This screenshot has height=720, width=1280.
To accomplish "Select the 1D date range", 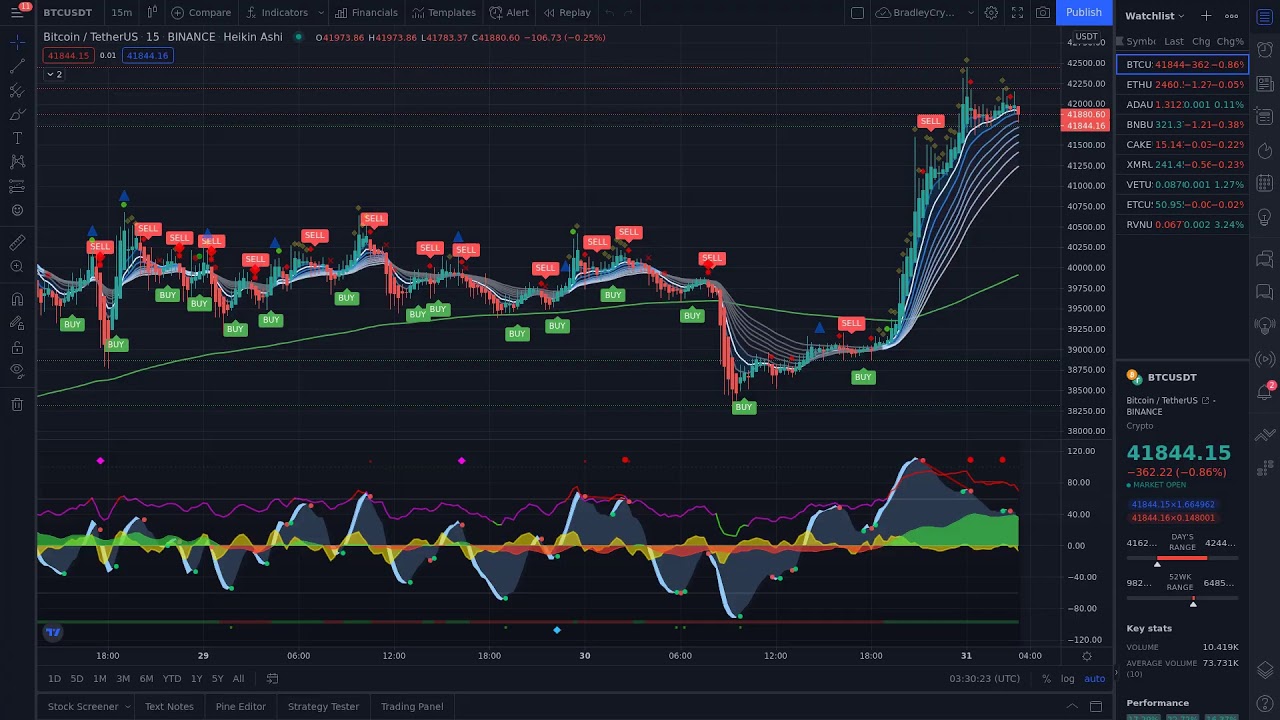I will click(54, 678).
